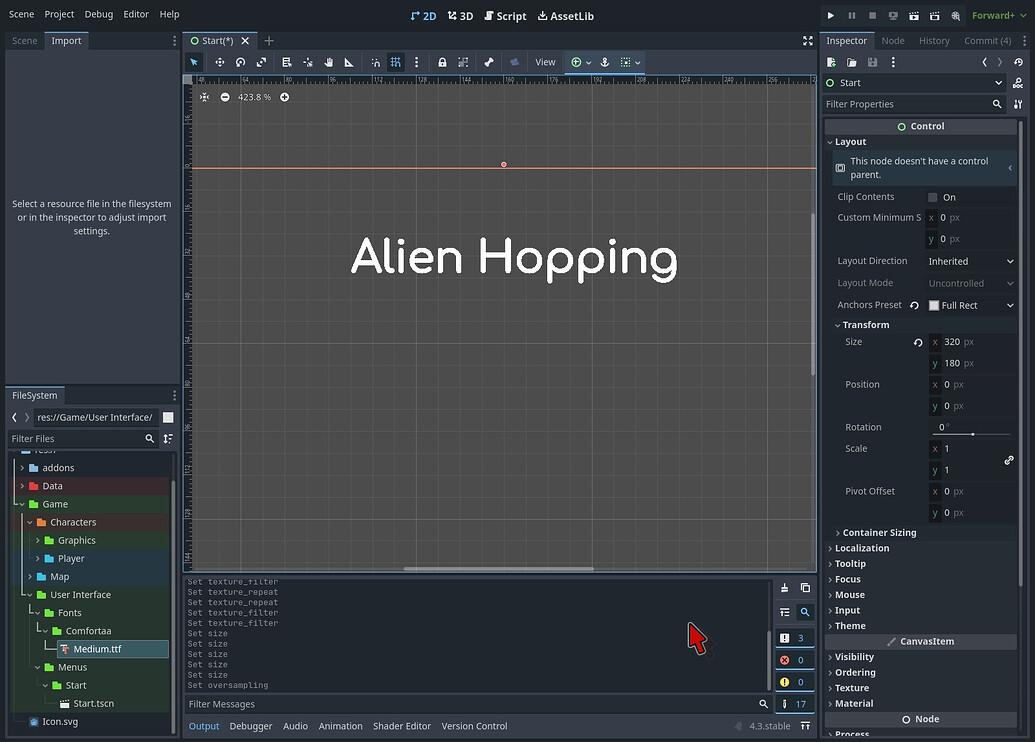Open the search messages icon in Output panel
The width and height of the screenshot is (1035, 742).
(805, 611)
